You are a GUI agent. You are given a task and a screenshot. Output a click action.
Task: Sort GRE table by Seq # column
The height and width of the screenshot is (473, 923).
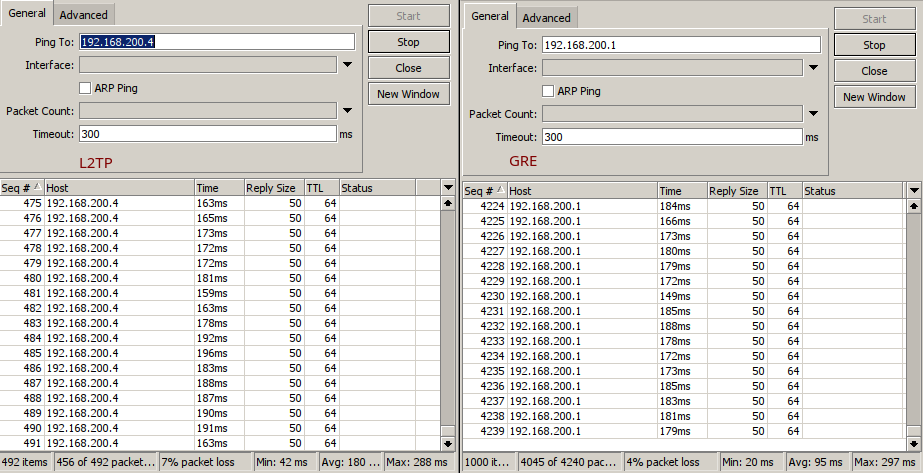coord(485,191)
